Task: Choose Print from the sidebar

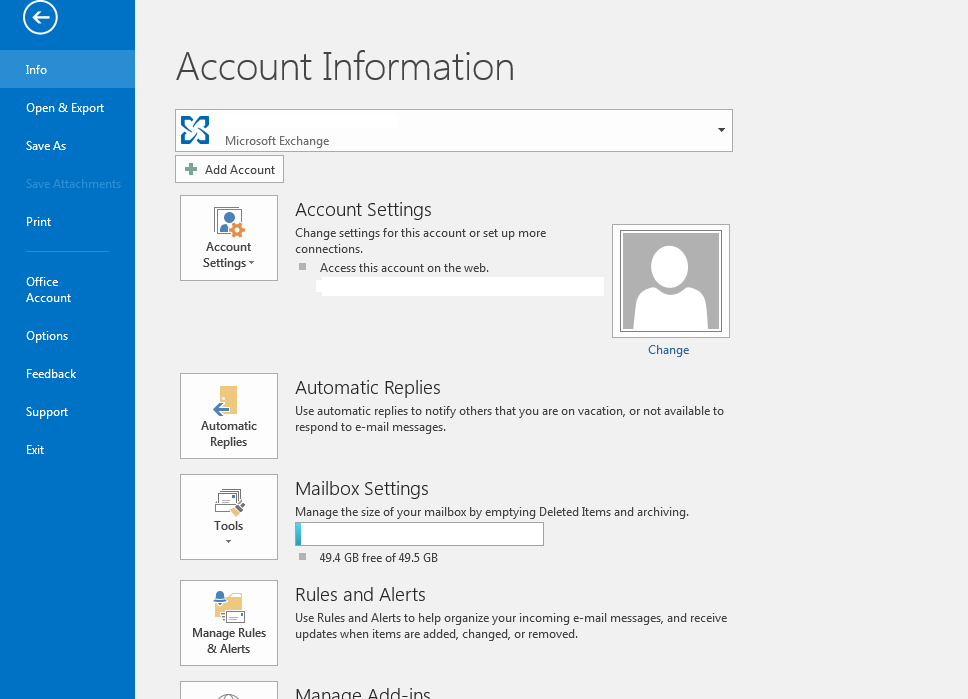Action: point(39,222)
